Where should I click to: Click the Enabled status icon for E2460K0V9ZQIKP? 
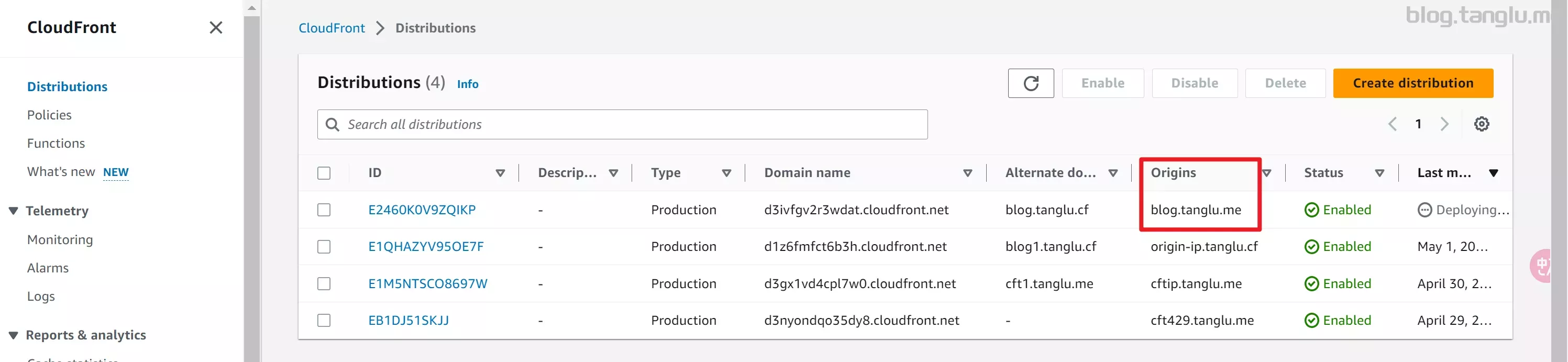click(x=1312, y=210)
